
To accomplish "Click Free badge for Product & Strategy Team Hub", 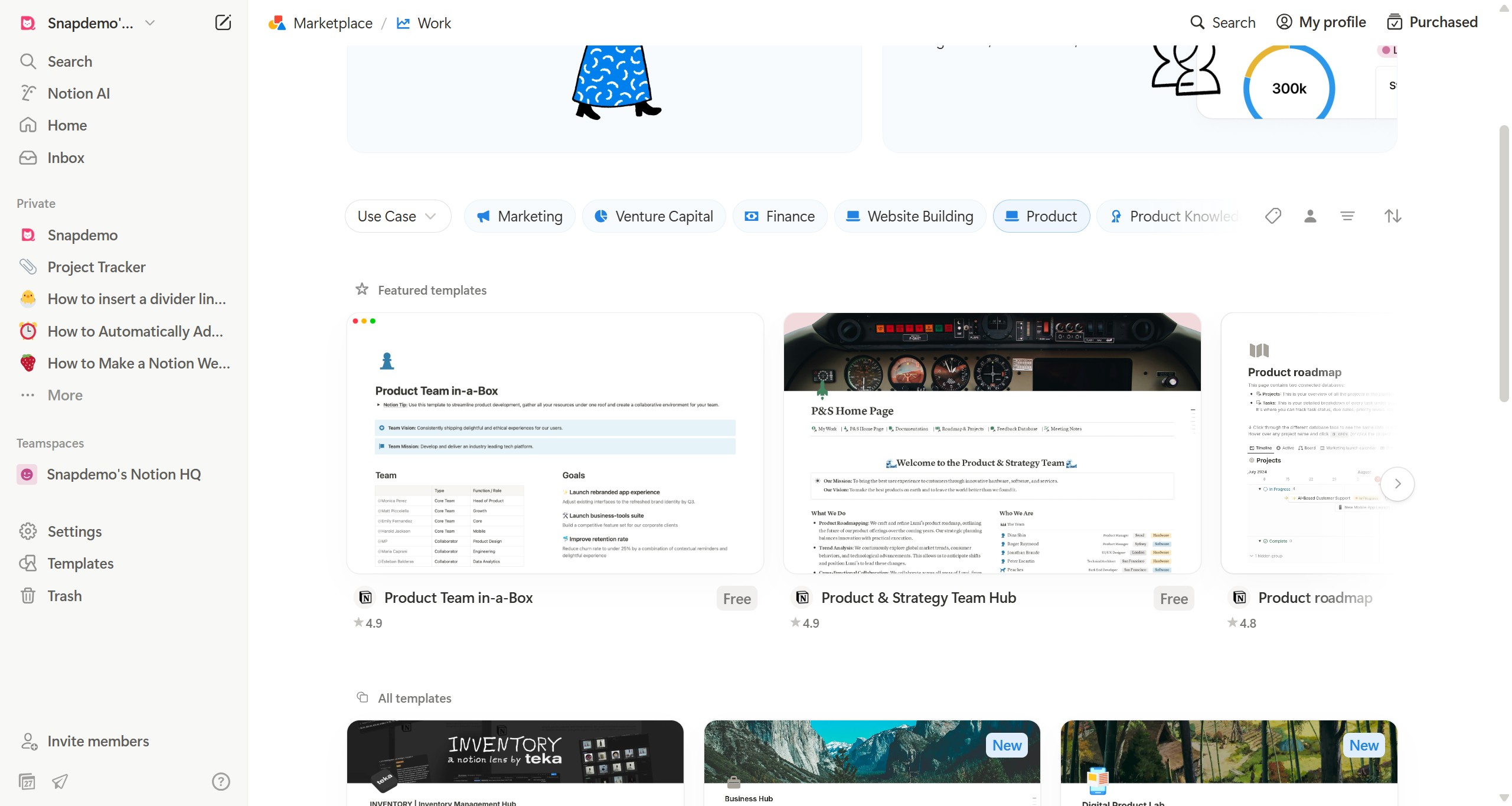I will click(1174, 598).
